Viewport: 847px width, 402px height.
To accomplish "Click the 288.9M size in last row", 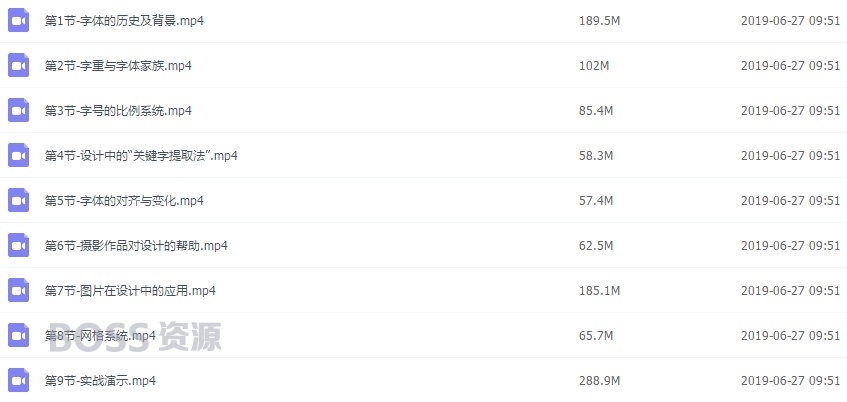I will [x=600, y=380].
